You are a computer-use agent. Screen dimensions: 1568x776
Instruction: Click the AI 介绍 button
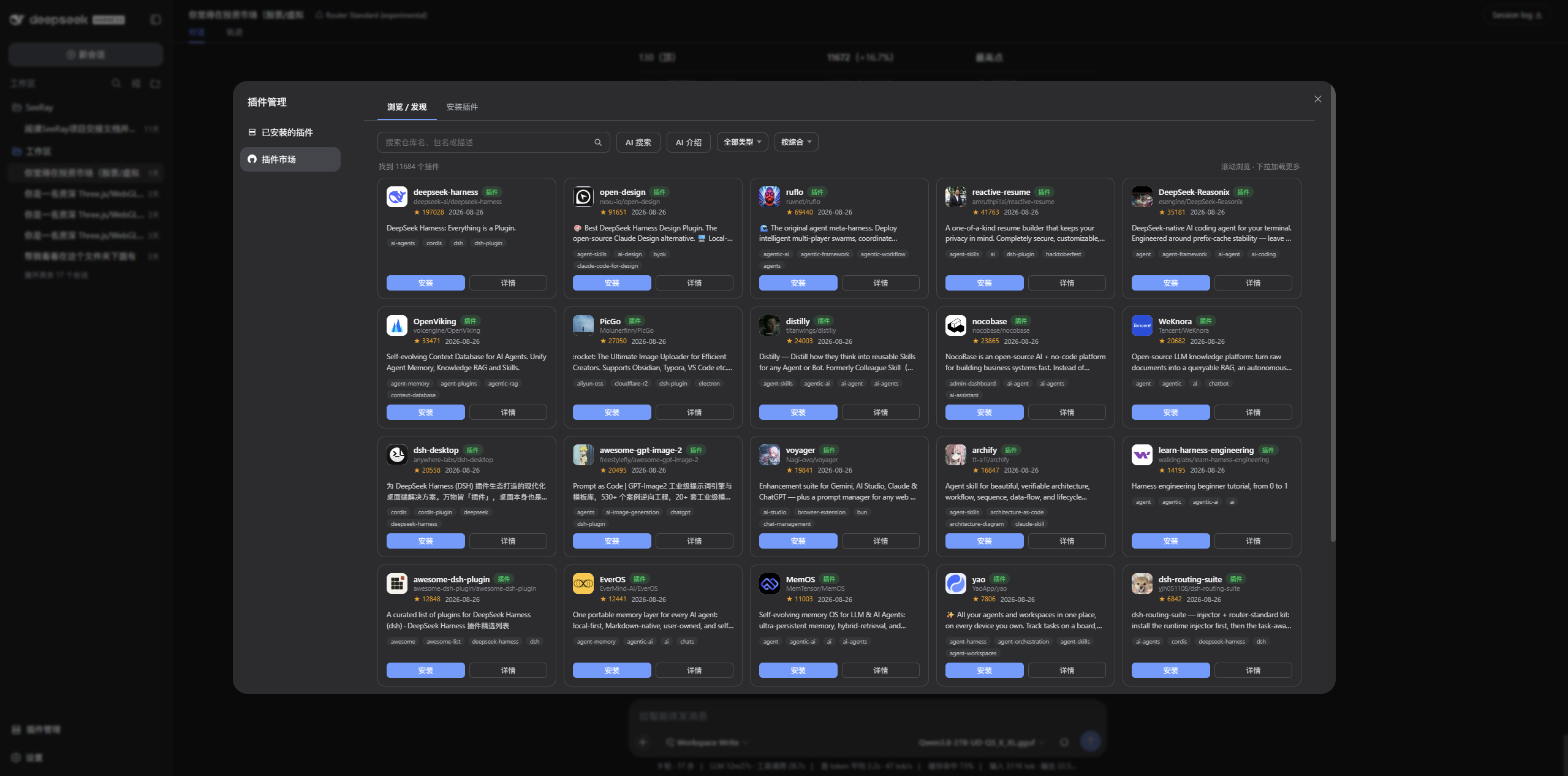(688, 142)
